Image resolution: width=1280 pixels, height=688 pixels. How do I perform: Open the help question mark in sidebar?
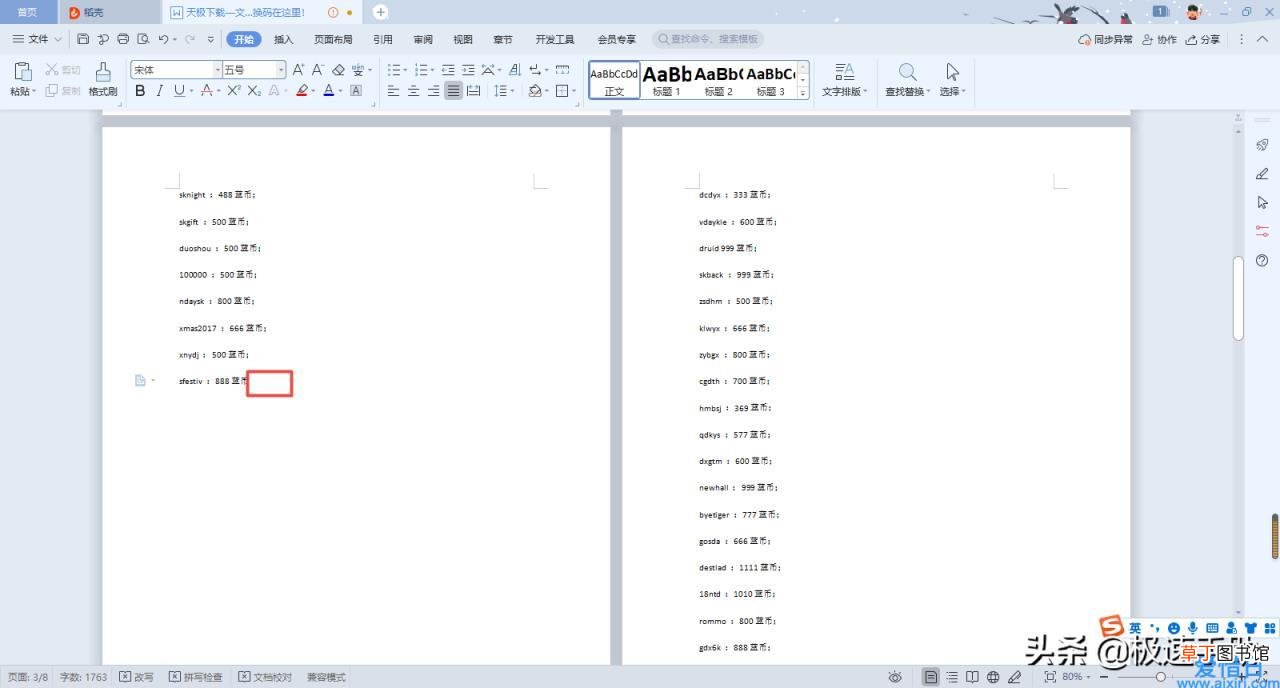point(1262,261)
